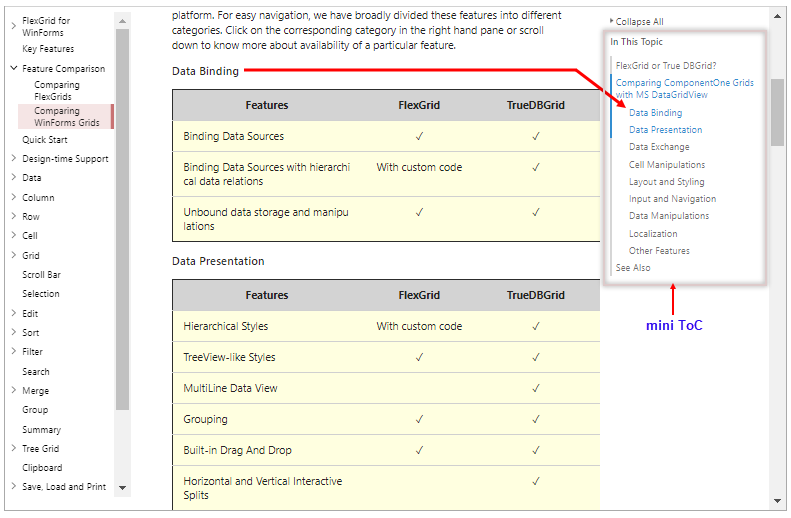Open the Search topic
The image size is (791, 518).
click(35, 372)
